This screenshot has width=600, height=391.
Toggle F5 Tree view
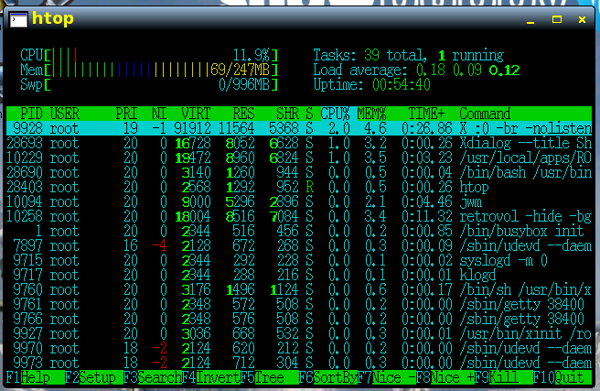(269, 378)
